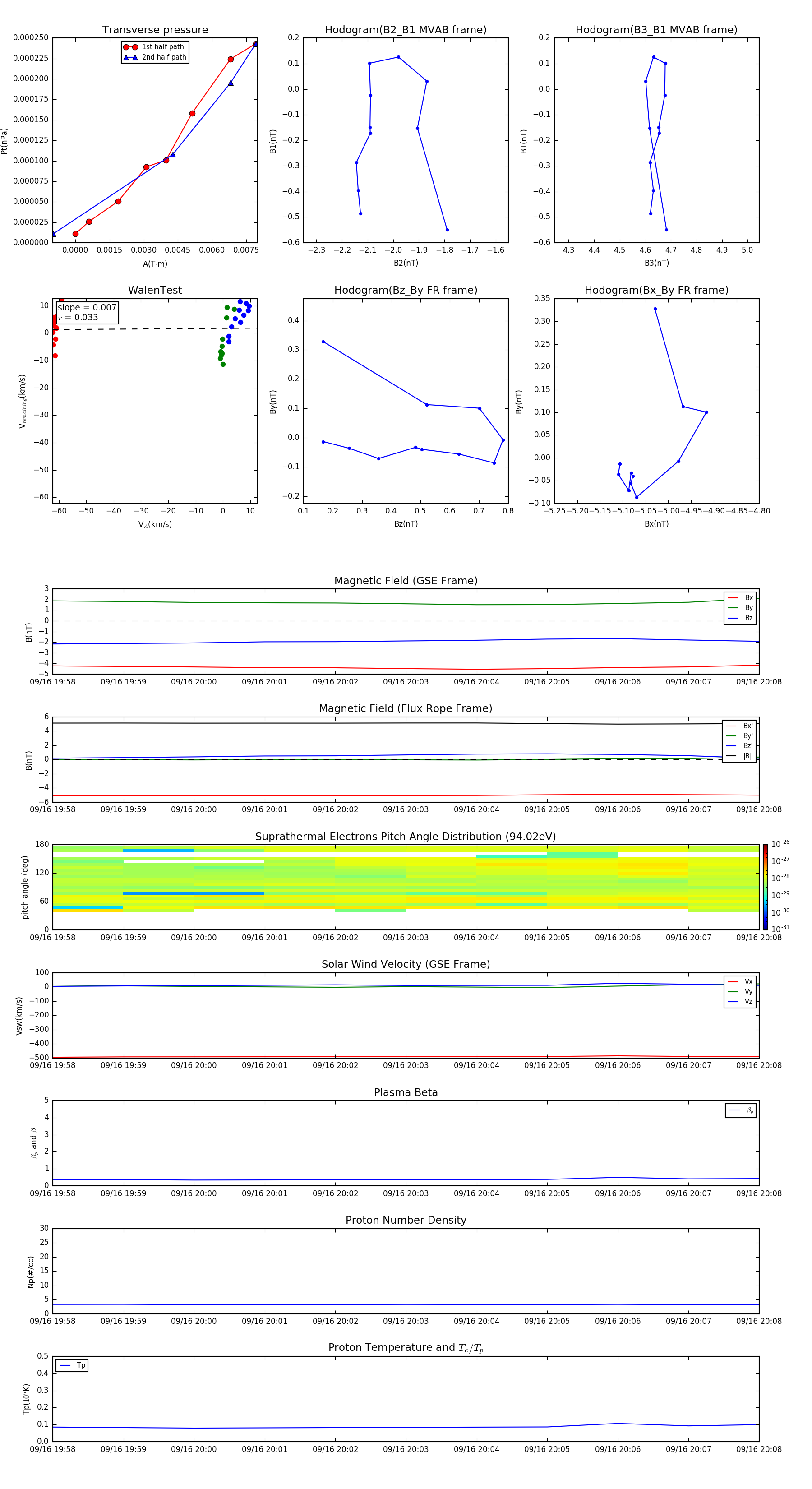Click the 'B3(nT)' axis label
Viewport: 812px width, 1489px height.
[656, 263]
